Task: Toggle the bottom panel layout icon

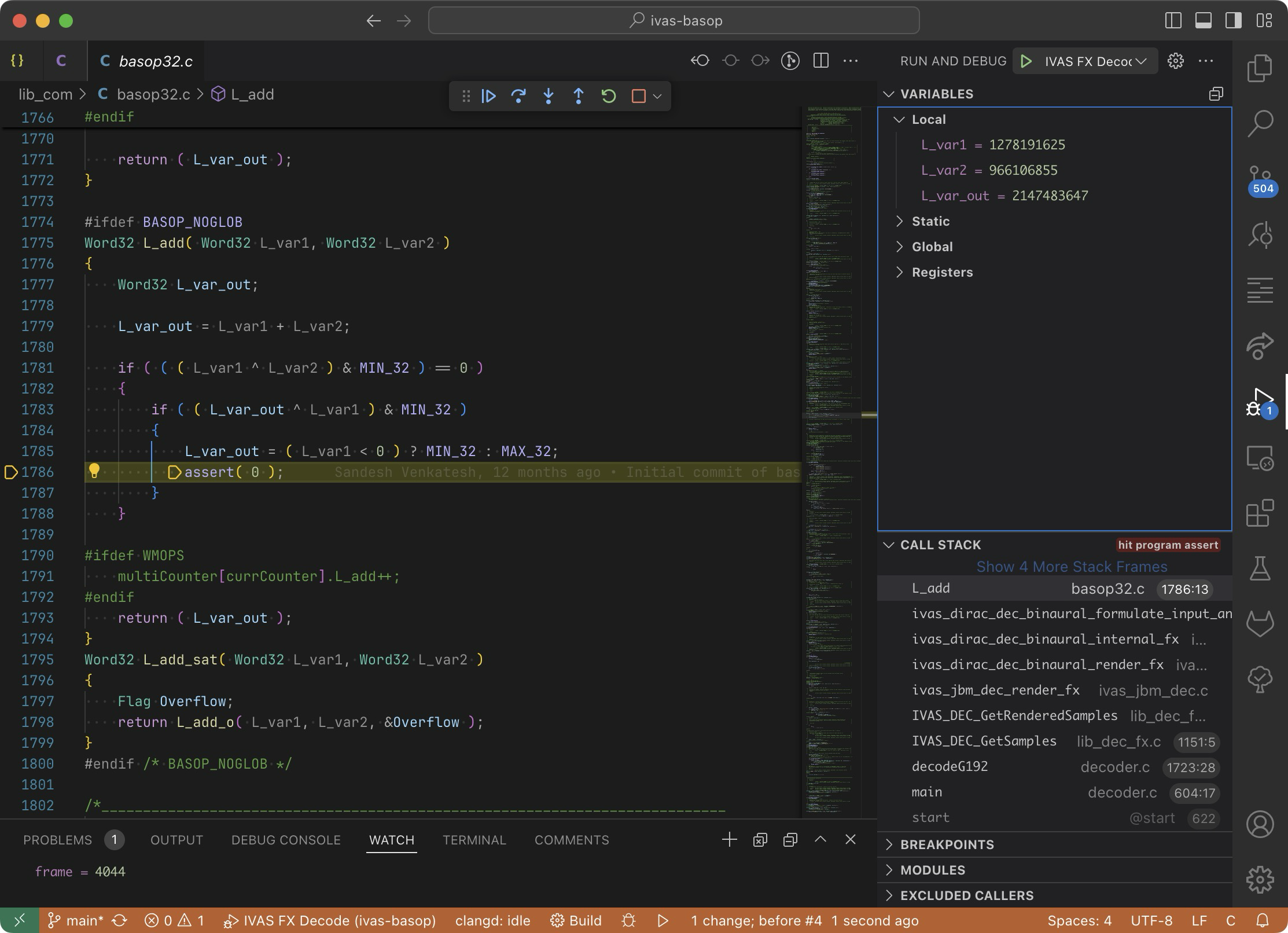Action: pyautogui.click(x=1204, y=21)
